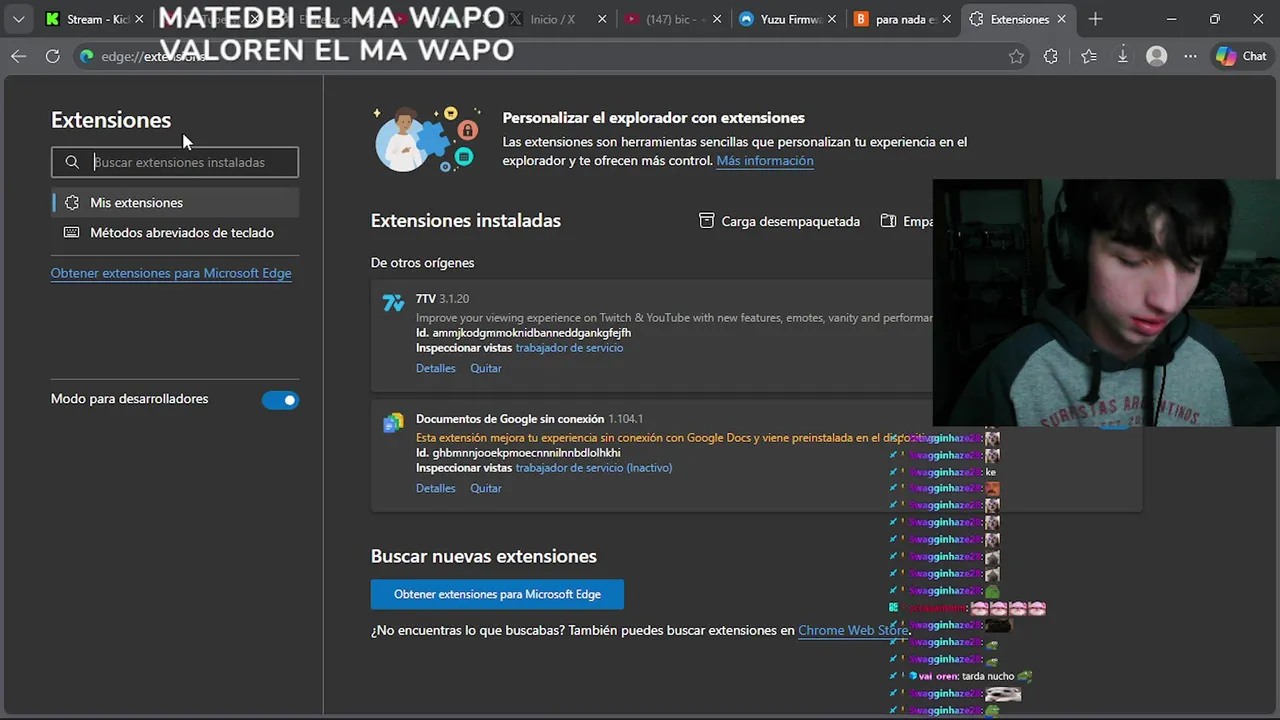This screenshot has width=1280, height=720.
Task: Click the 'Extensiones instaladas' heading
Action: click(x=466, y=221)
